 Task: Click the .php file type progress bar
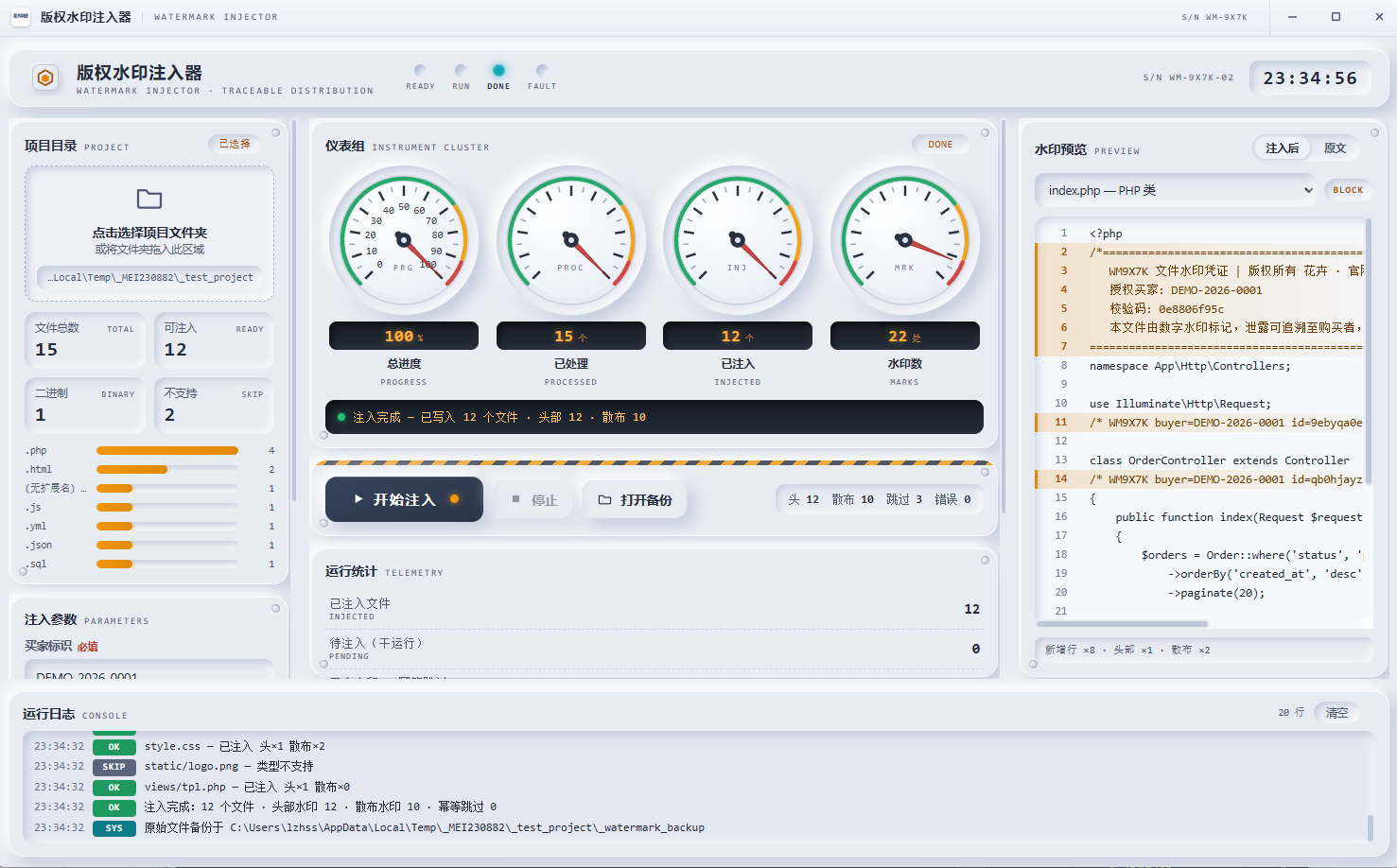pyautogui.click(x=167, y=451)
